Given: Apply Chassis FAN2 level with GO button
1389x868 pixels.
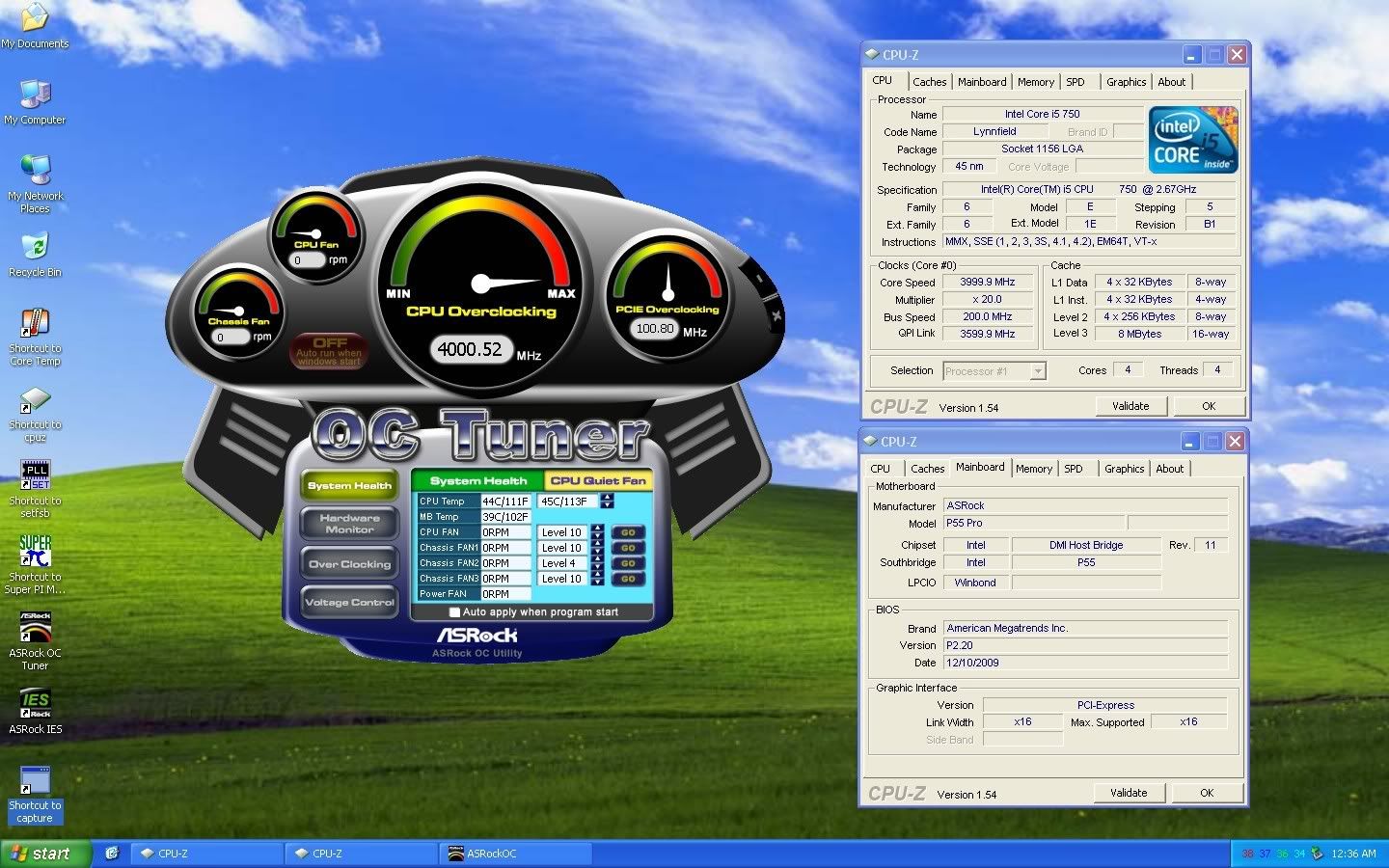Looking at the screenshot, I should click(x=628, y=563).
